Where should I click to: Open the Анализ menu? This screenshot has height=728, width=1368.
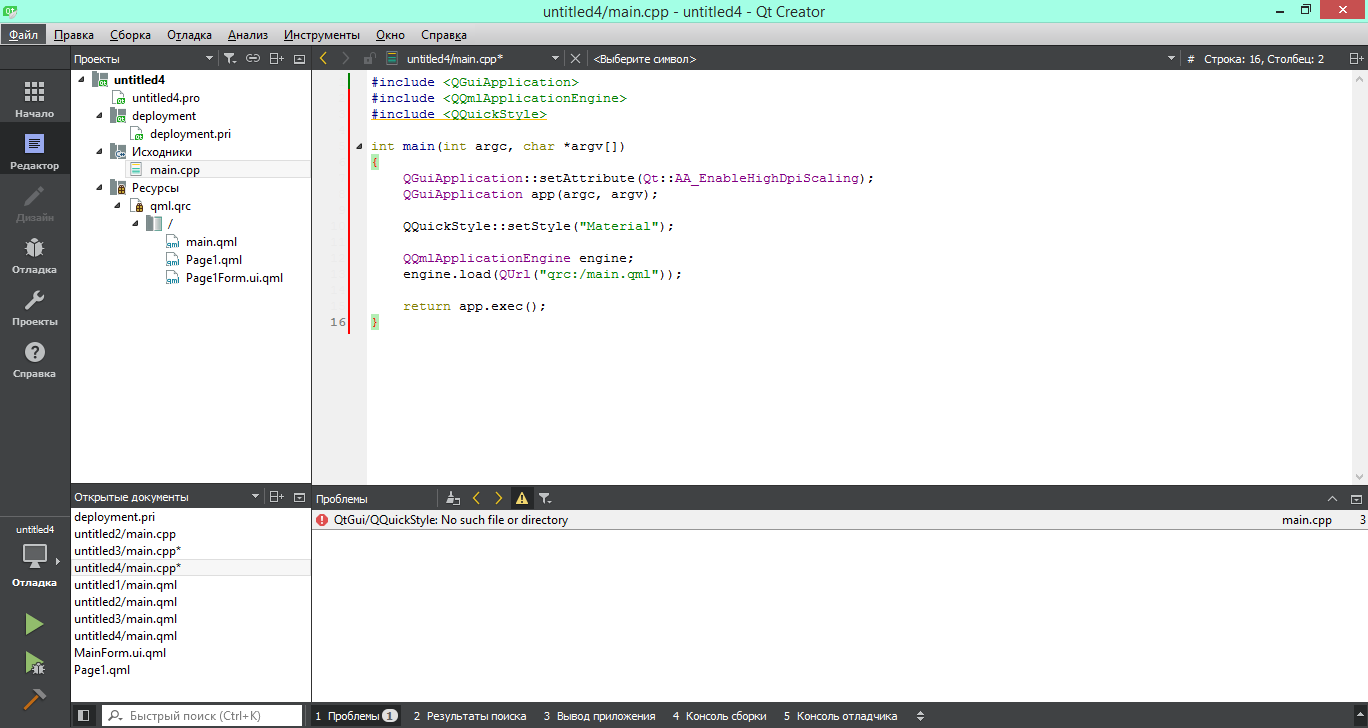point(247,35)
